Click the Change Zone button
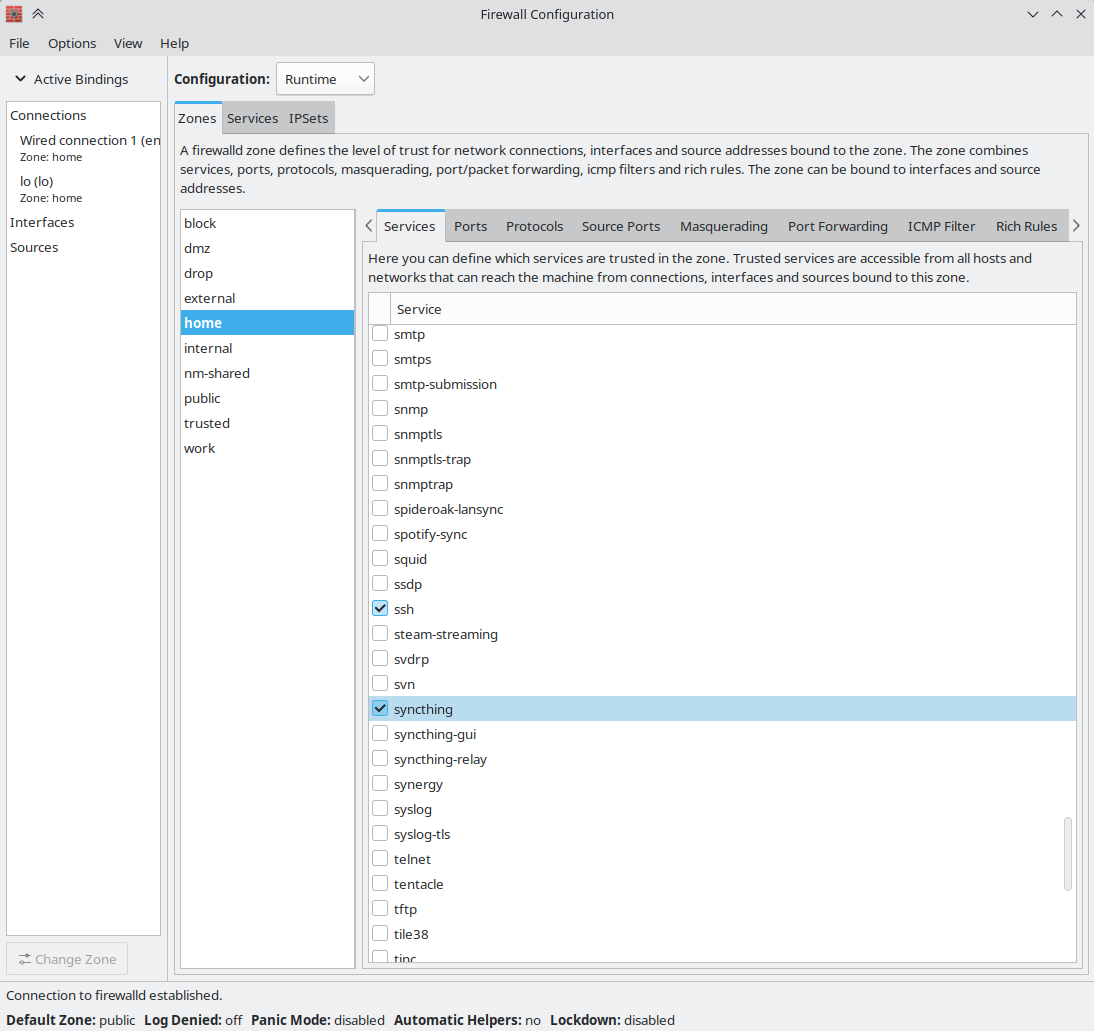Screen dimensions: 1094x1031 pyautogui.click(x=66, y=958)
